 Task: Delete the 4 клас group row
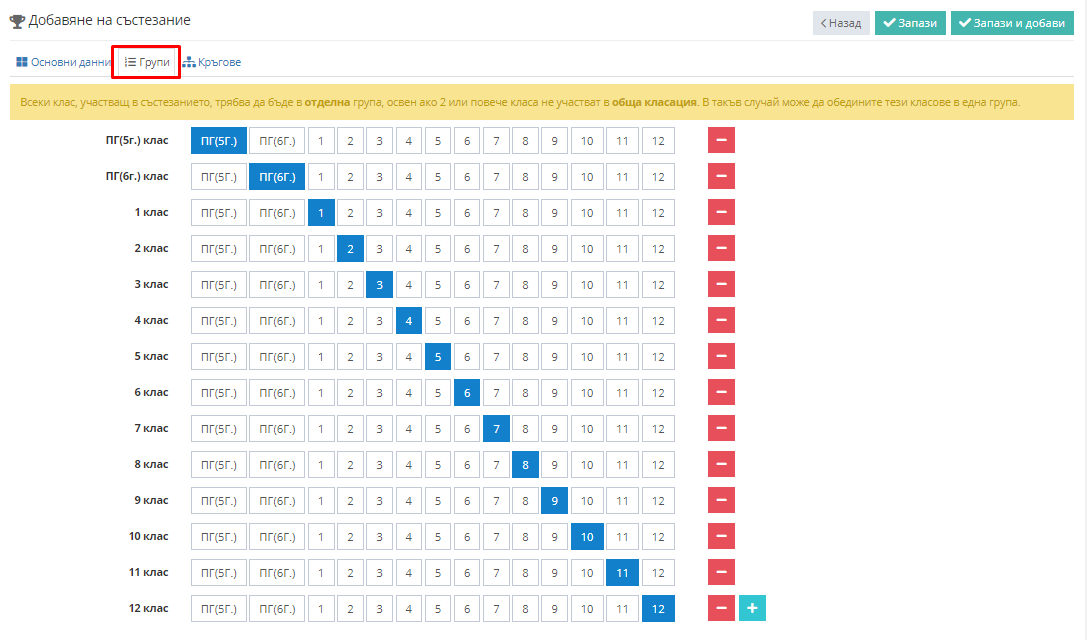pos(720,320)
